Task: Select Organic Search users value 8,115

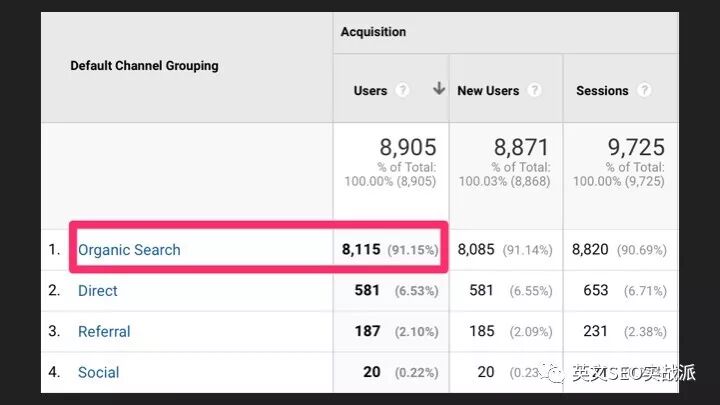Action: [361, 249]
